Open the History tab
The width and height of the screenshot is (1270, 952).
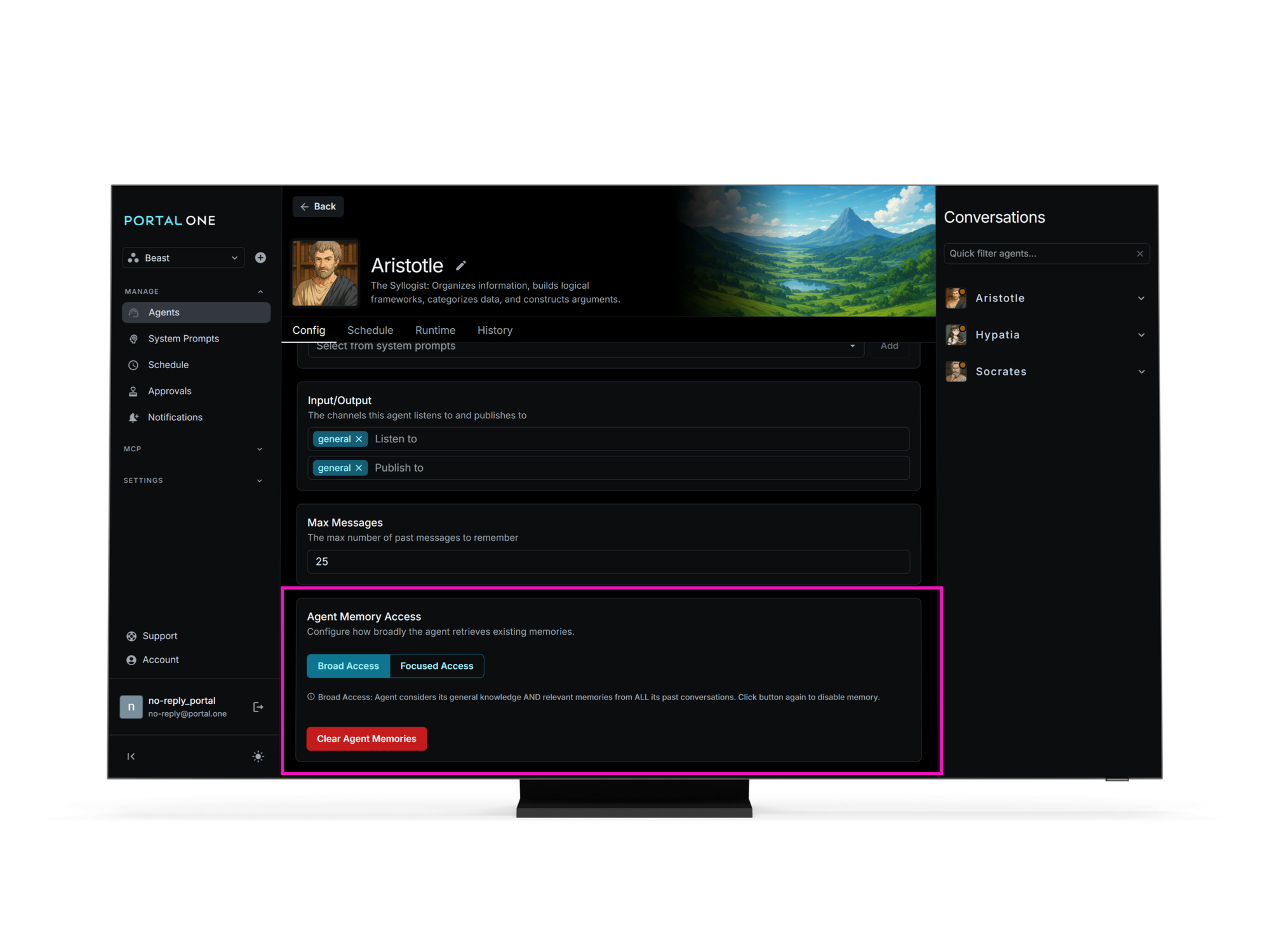(495, 330)
